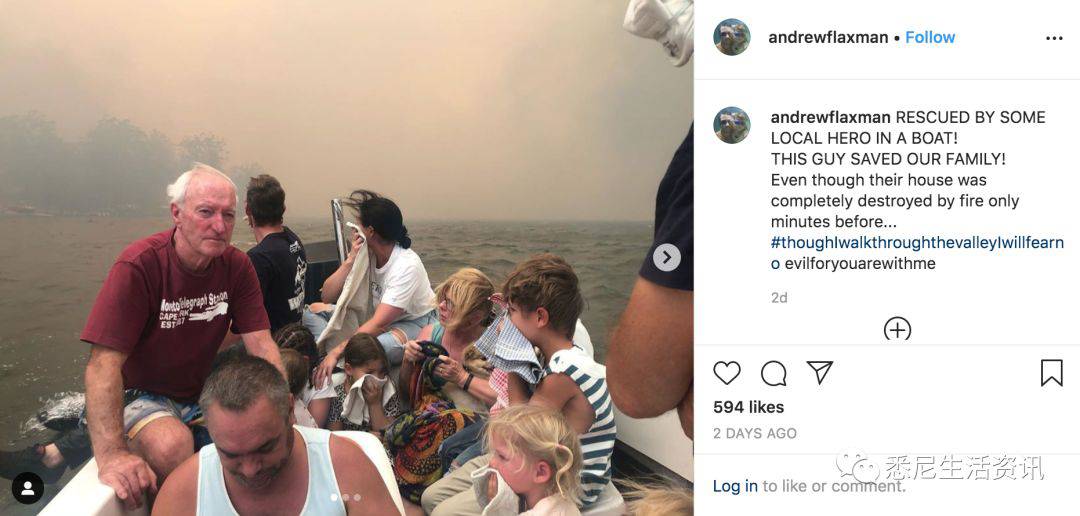Click caption avatar of andrewflaxman
This screenshot has height=516, width=1080.
(731, 125)
